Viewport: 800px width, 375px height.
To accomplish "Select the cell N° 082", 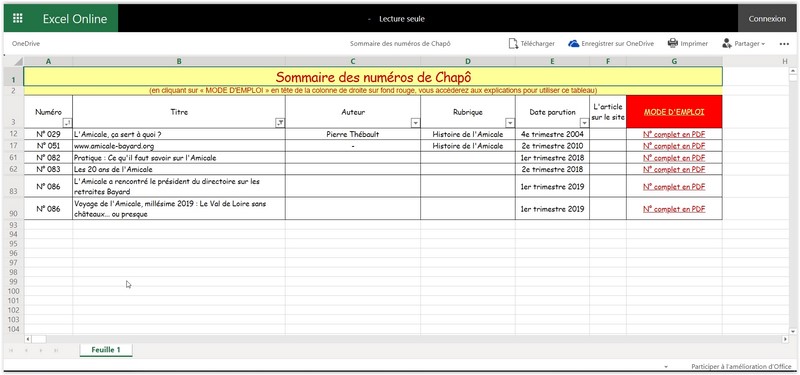I will (x=48, y=158).
